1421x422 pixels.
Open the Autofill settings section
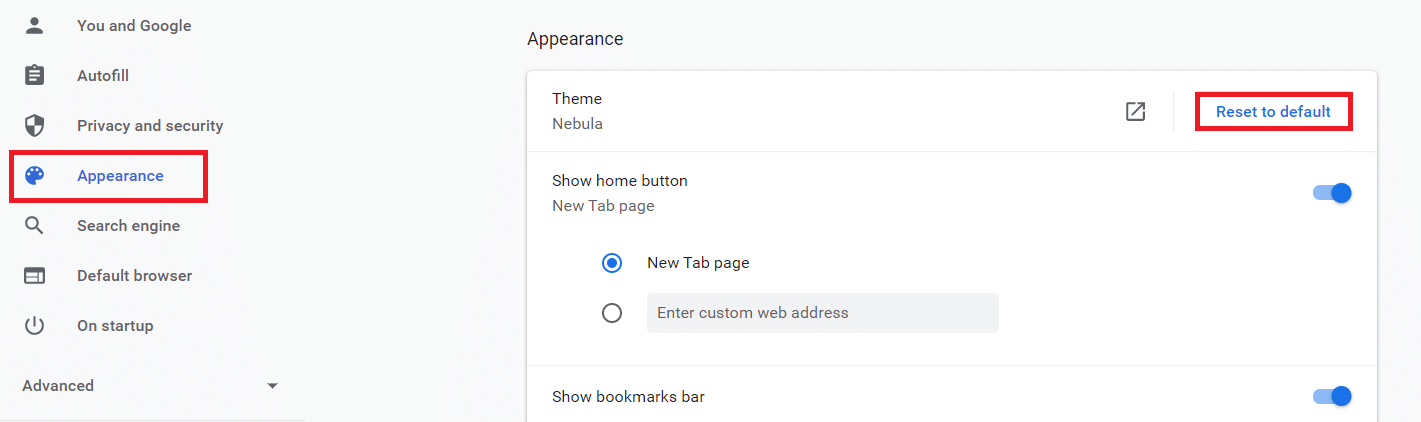103,76
